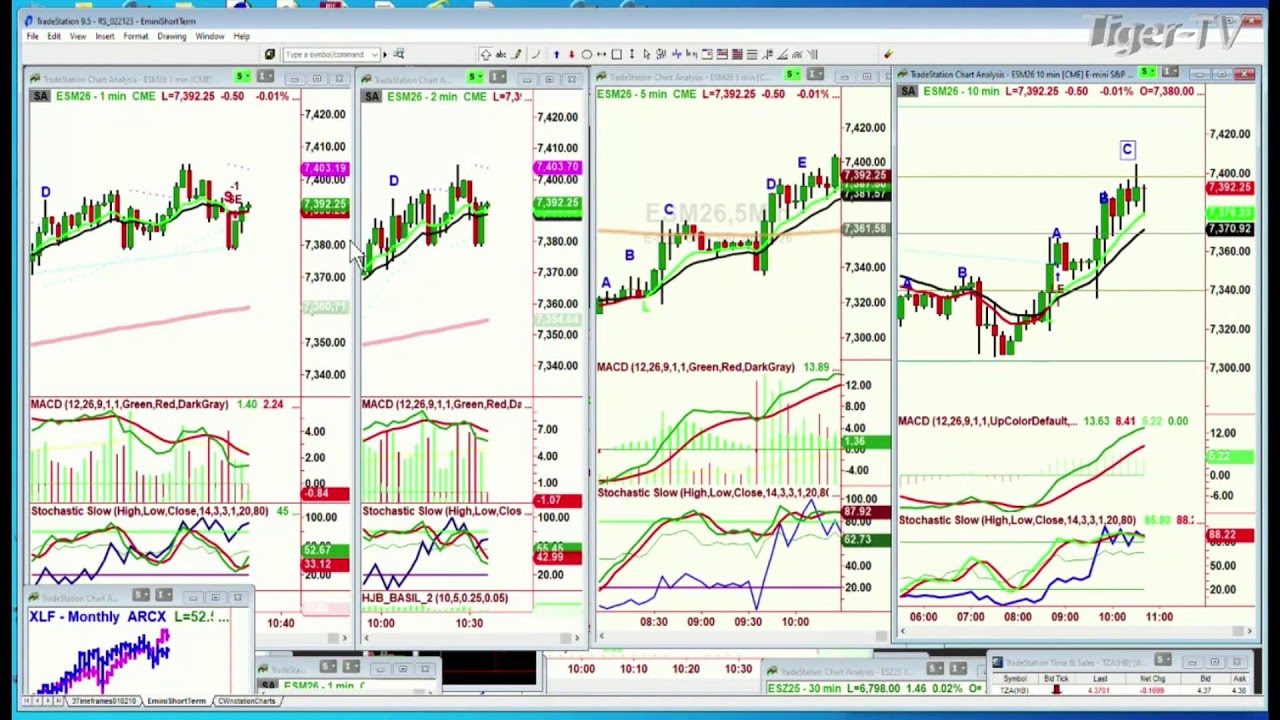Click magenta 7,403.19 price marker on 1 min chart

pyautogui.click(x=326, y=170)
